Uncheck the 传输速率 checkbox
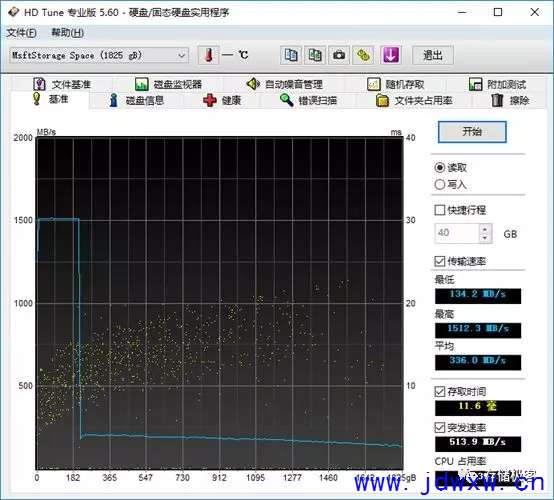 coord(440,261)
